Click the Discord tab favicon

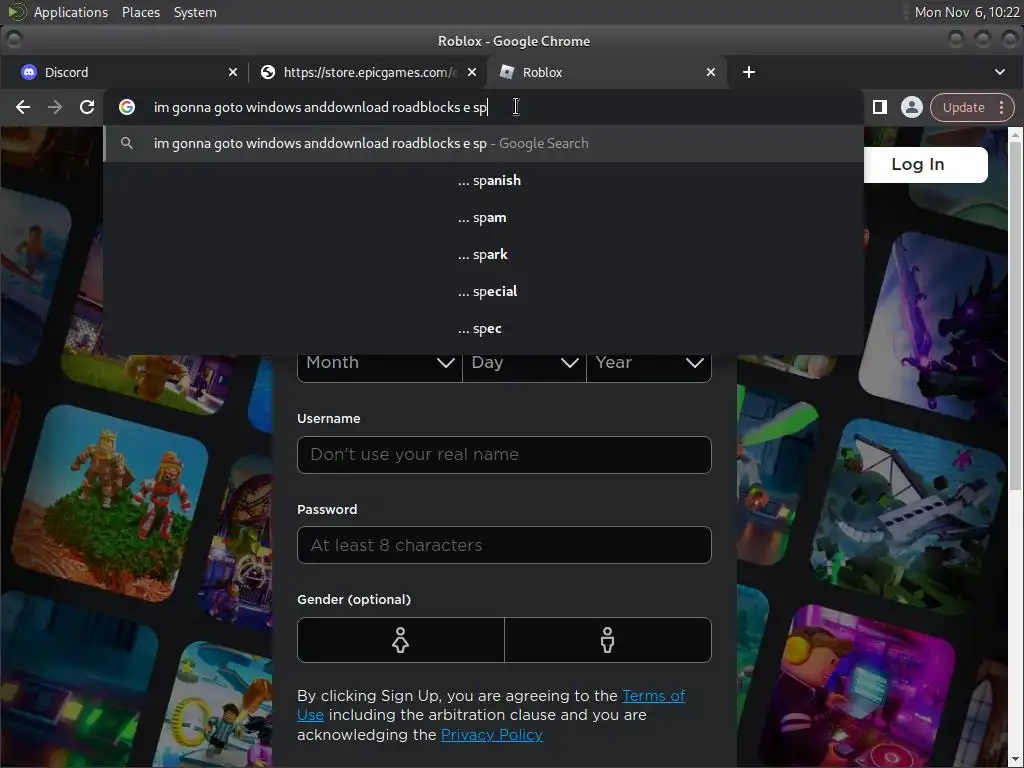tap(29, 72)
